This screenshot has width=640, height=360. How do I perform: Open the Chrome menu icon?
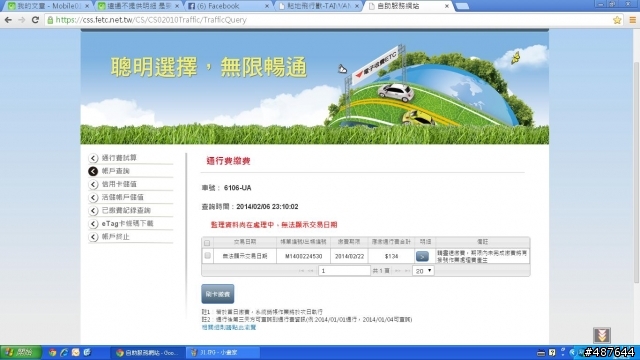[632, 20]
